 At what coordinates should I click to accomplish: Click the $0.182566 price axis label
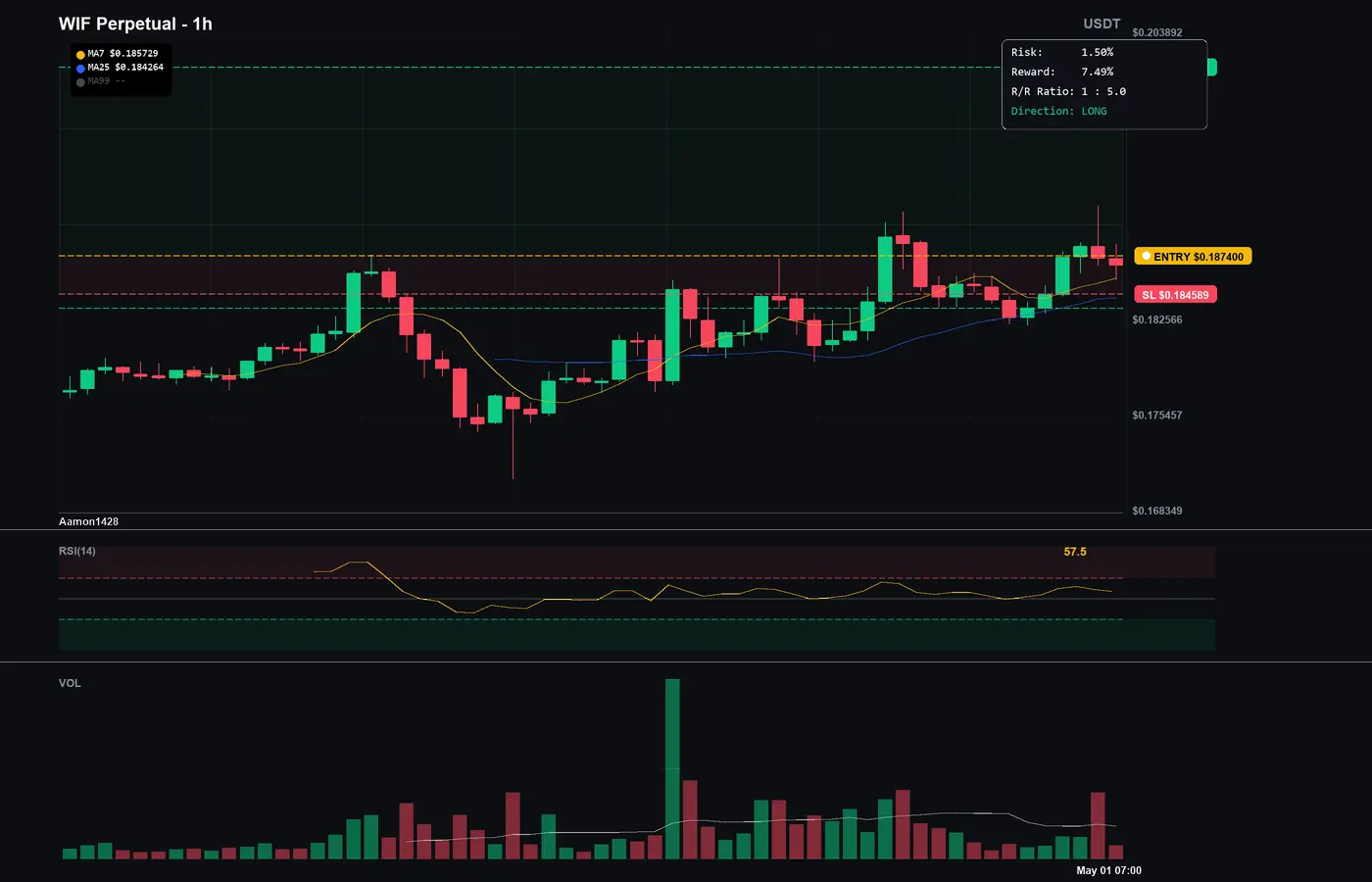point(1156,319)
